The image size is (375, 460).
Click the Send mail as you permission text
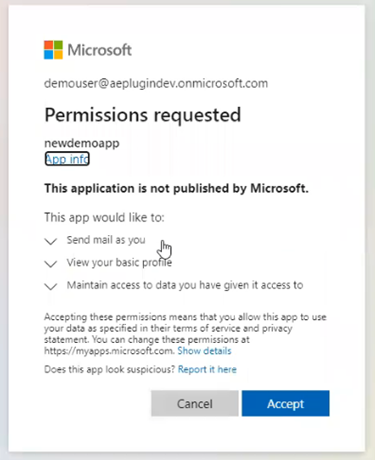pos(106,240)
